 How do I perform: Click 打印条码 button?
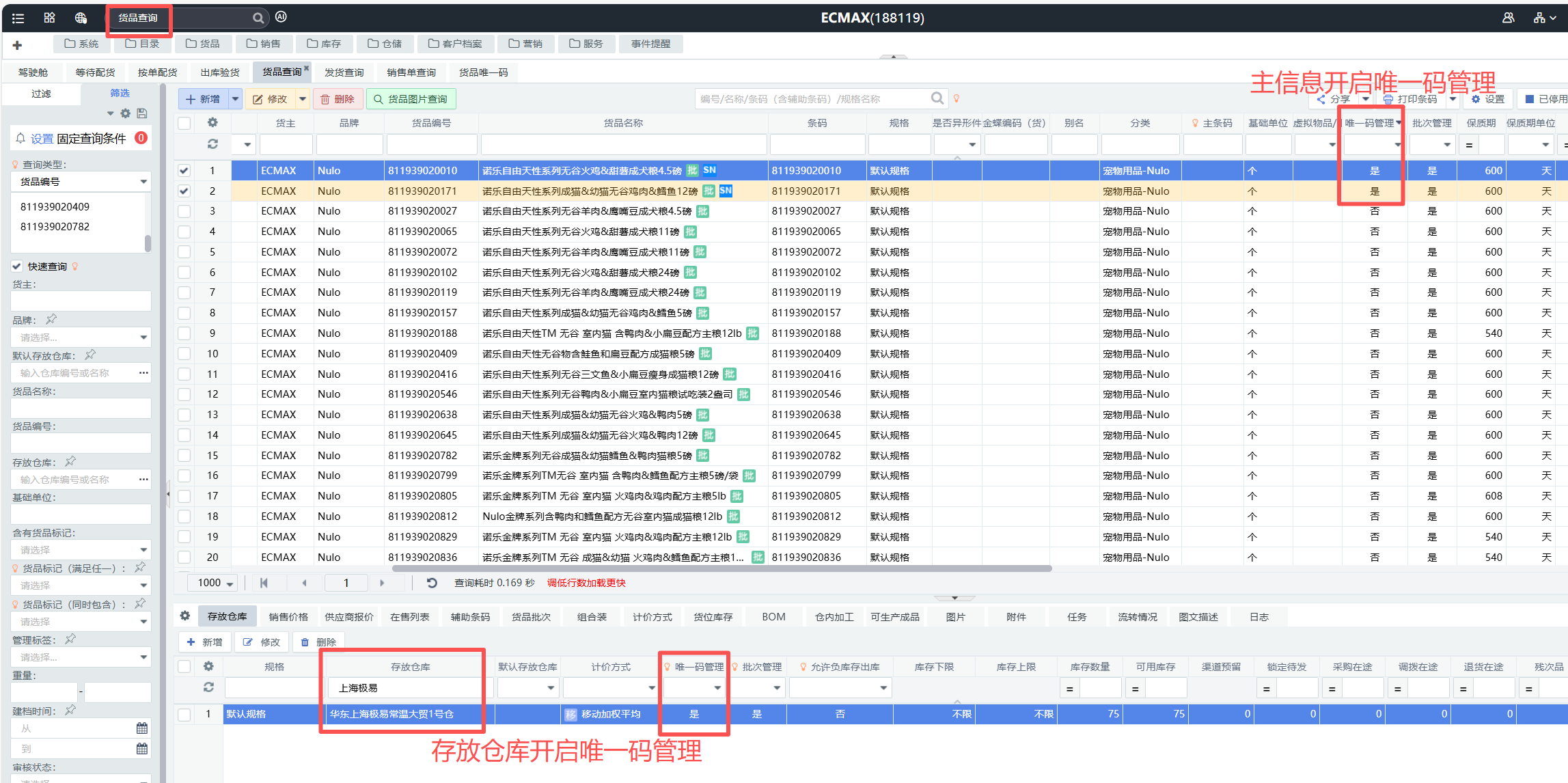[x=1411, y=99]
